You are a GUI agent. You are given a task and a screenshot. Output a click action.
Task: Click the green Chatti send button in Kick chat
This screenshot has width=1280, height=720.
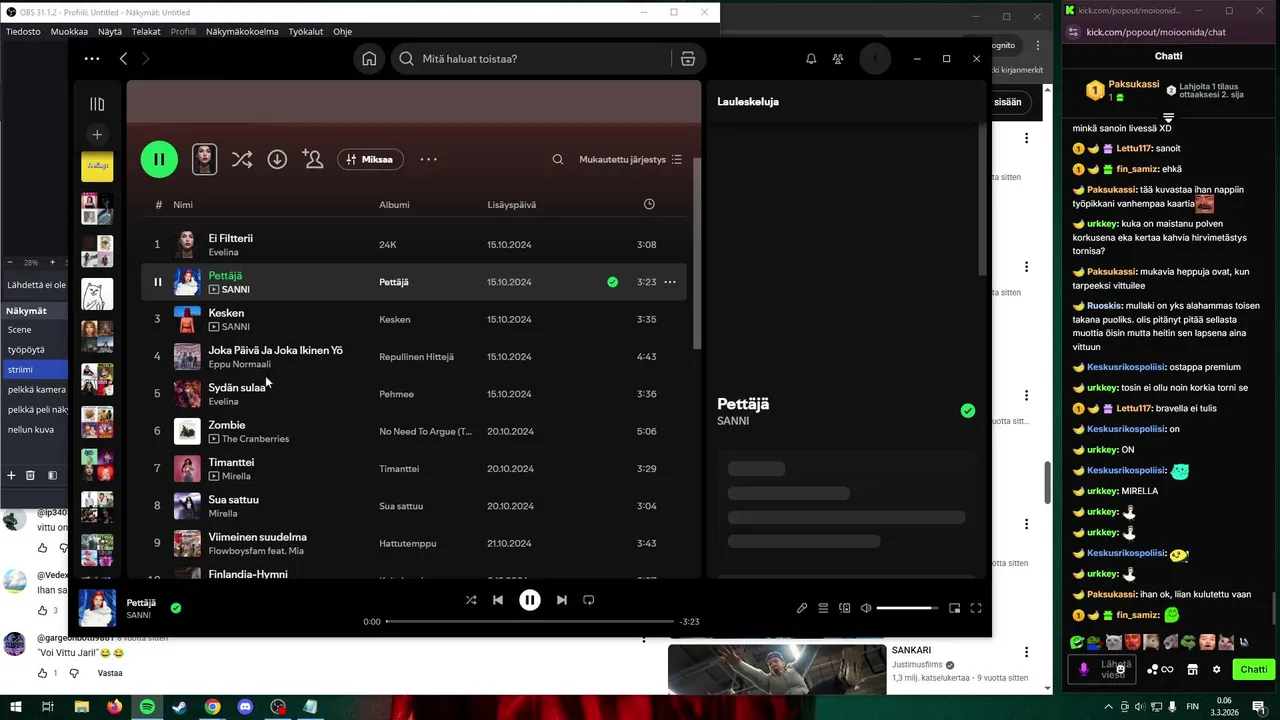[x=1253, y=670]
